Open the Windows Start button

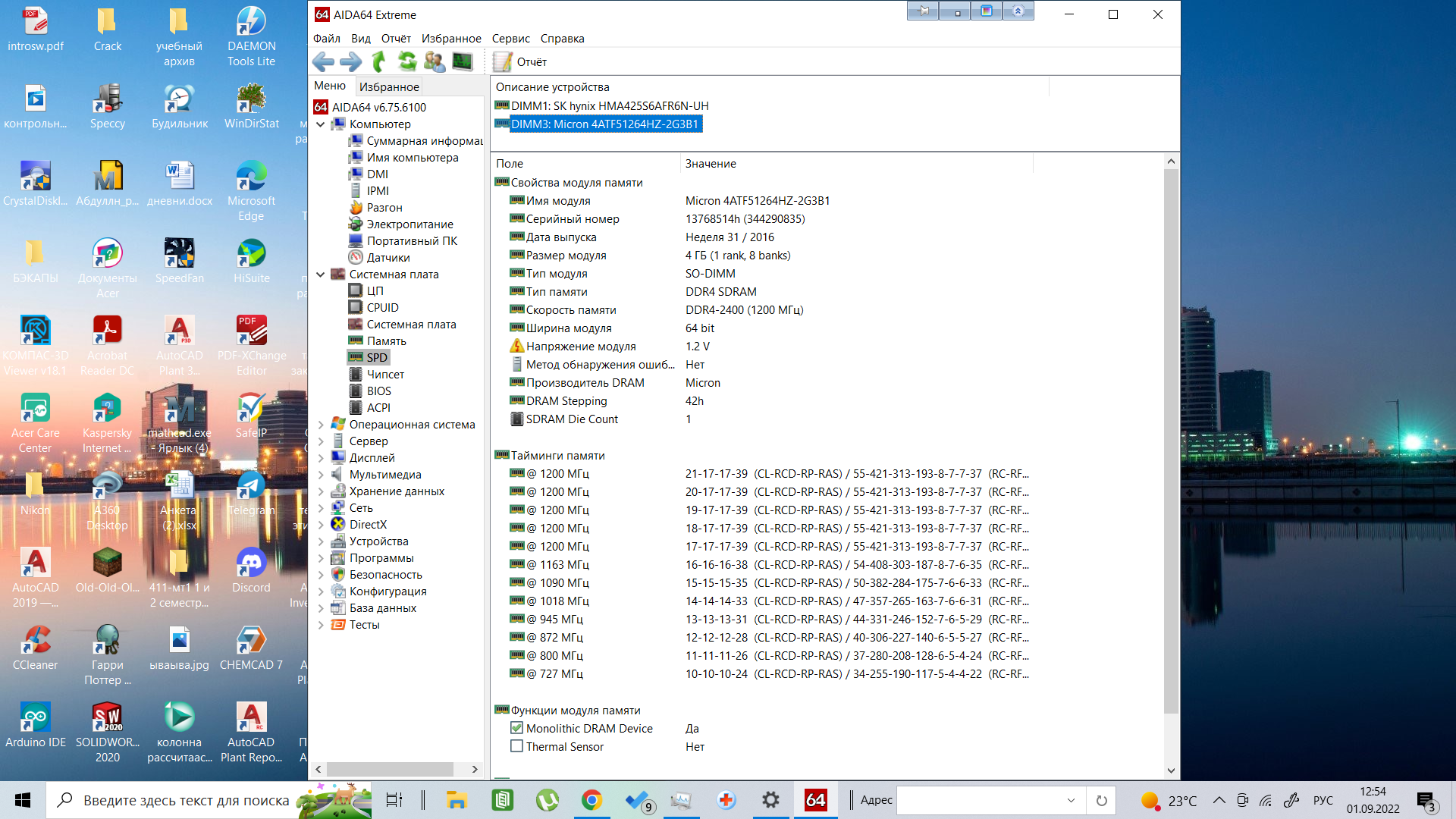23,800
